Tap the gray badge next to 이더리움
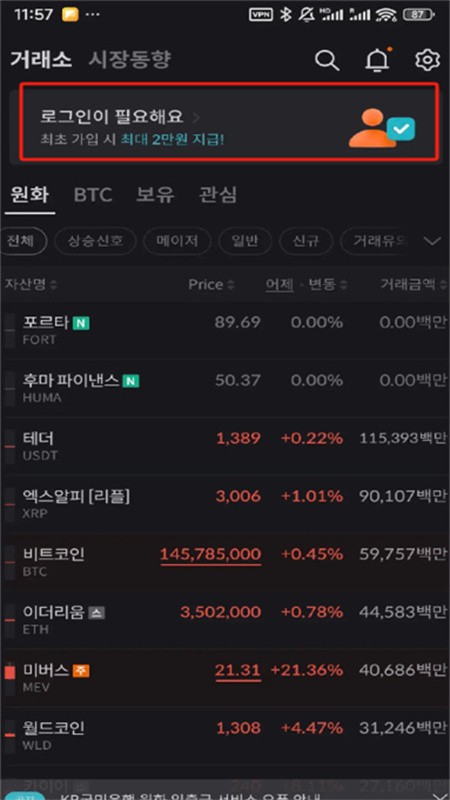The image size is (450, 800). click(x=96, y=613)
